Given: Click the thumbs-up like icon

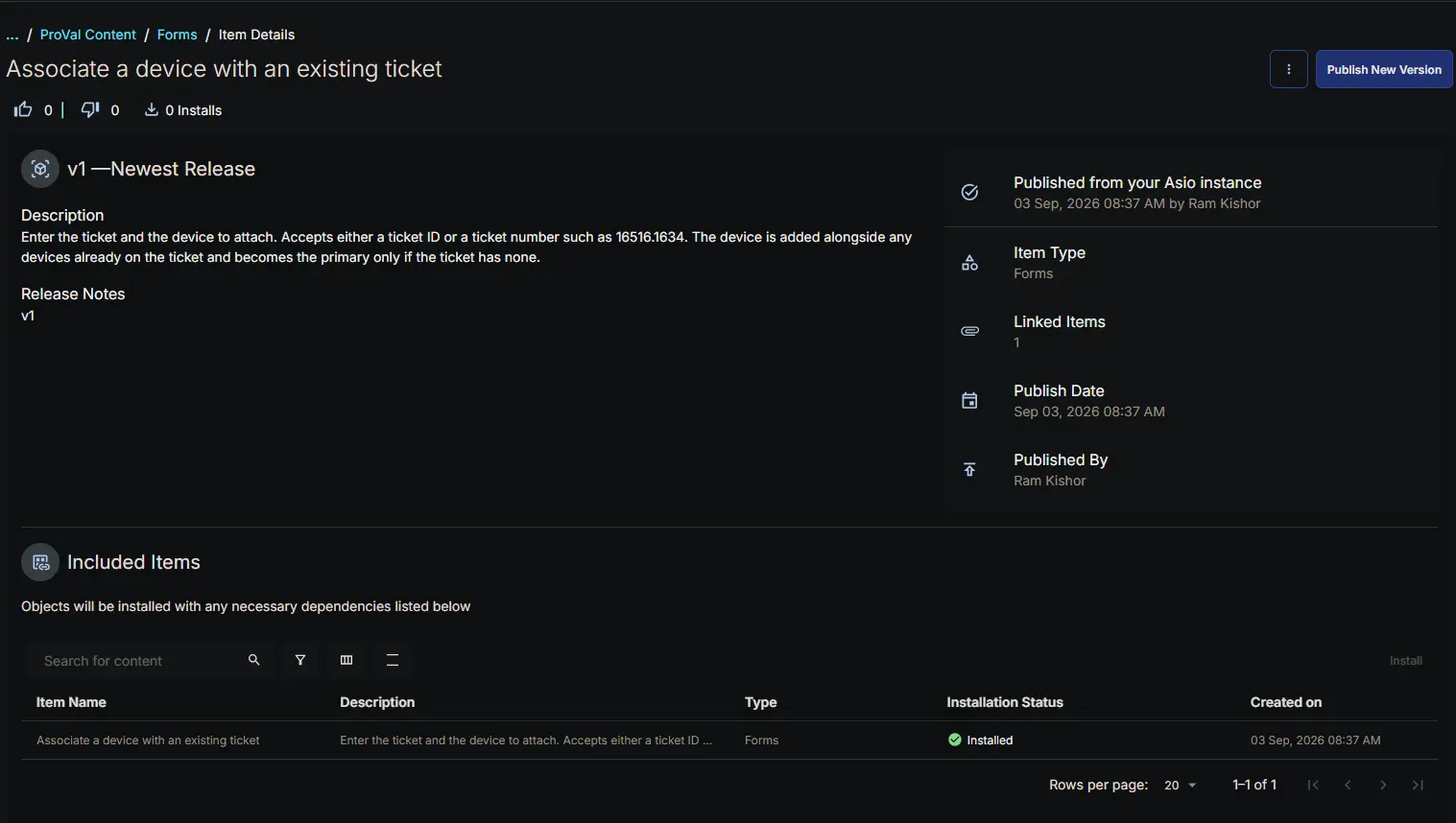Looking at the screenshot, I should click(x=23, y=109).
